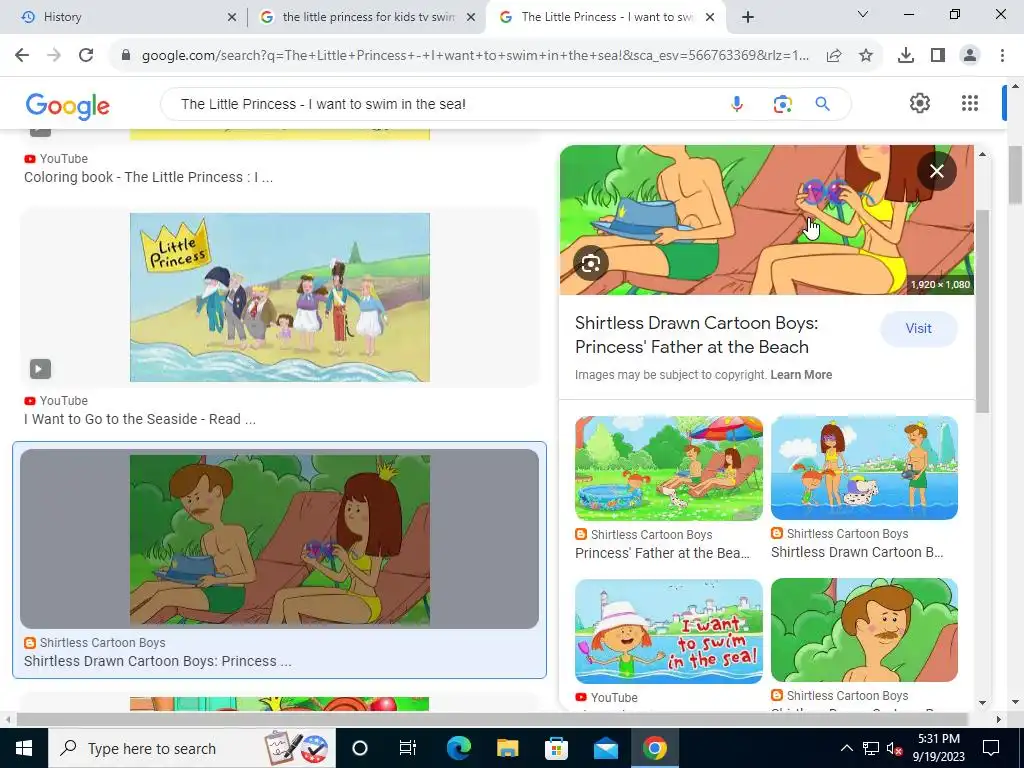Viewport: 1024px width, 768px height.
Task: Start voice search with the microphone icon
Action: tap(737, 104)
